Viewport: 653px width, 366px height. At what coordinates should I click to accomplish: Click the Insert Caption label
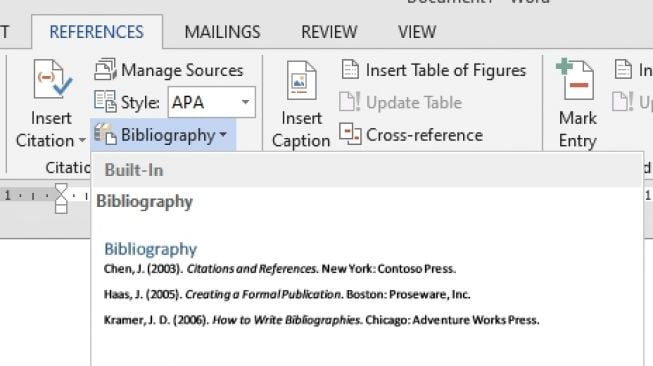pyautogui.click(x=301, y=129)
